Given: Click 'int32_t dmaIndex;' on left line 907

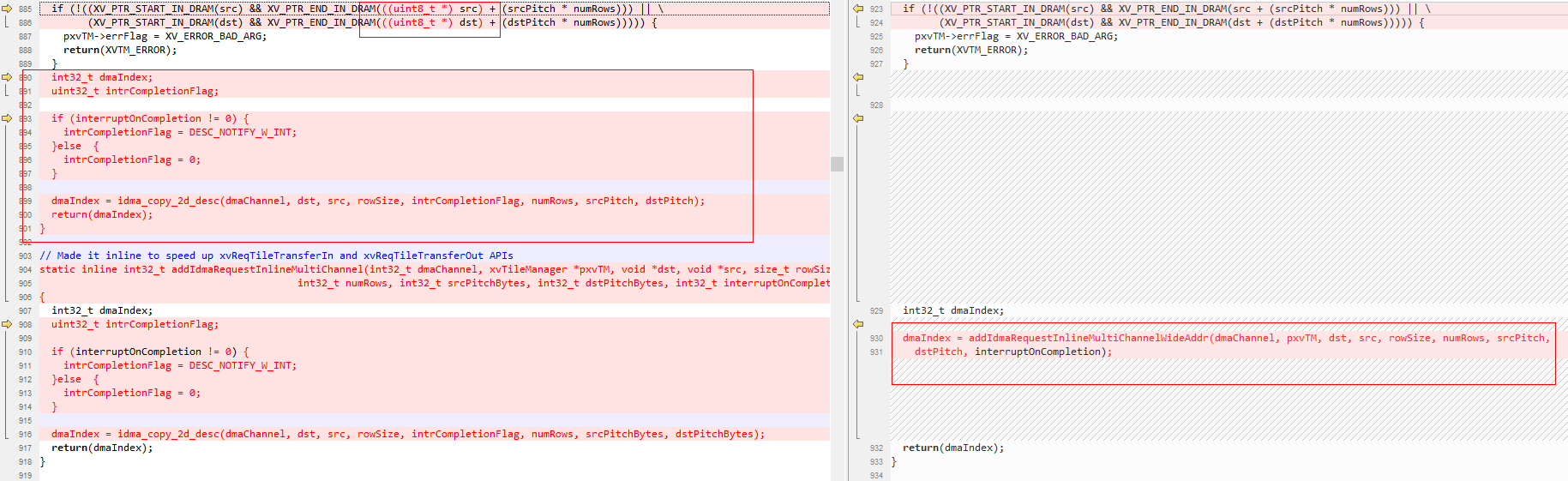Looking at the screenshot, I should 102,310.
